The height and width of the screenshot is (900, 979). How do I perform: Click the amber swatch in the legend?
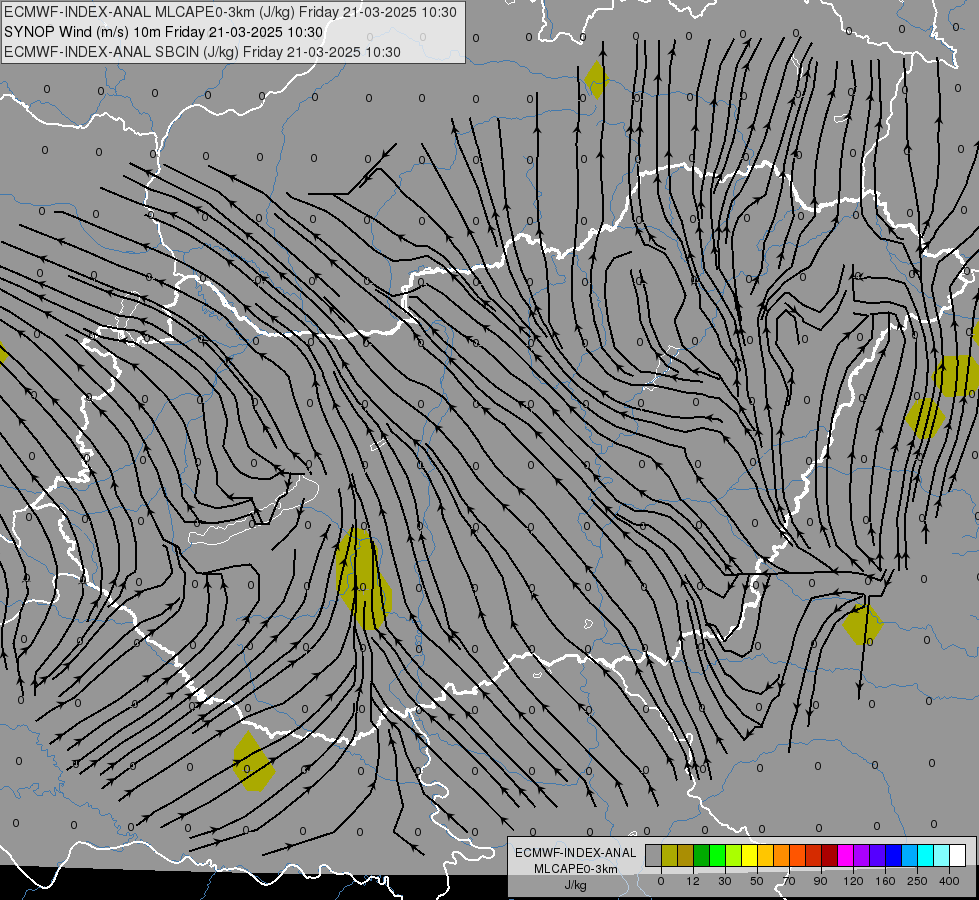(766, 855)
